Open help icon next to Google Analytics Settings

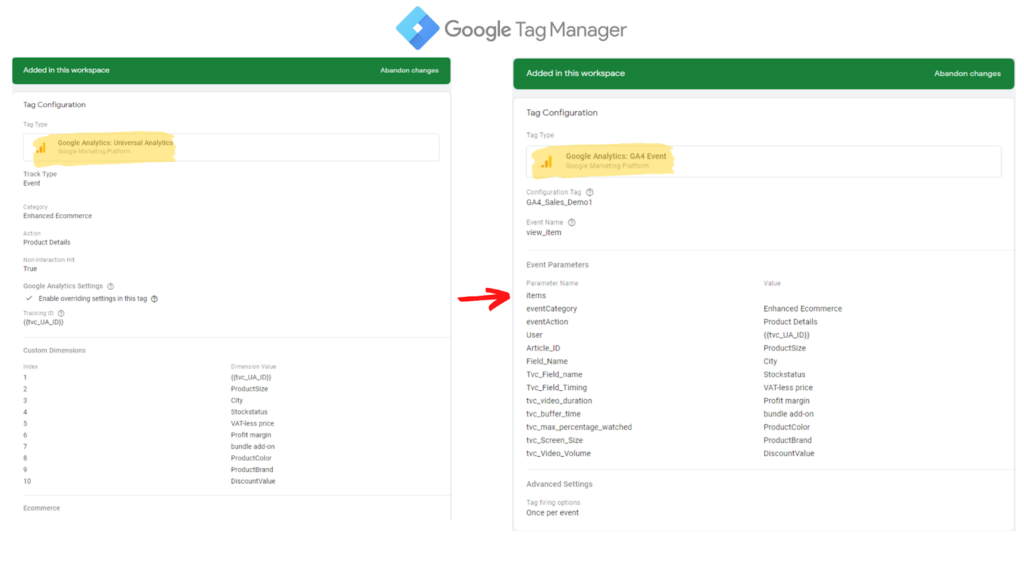pos(110,286)
